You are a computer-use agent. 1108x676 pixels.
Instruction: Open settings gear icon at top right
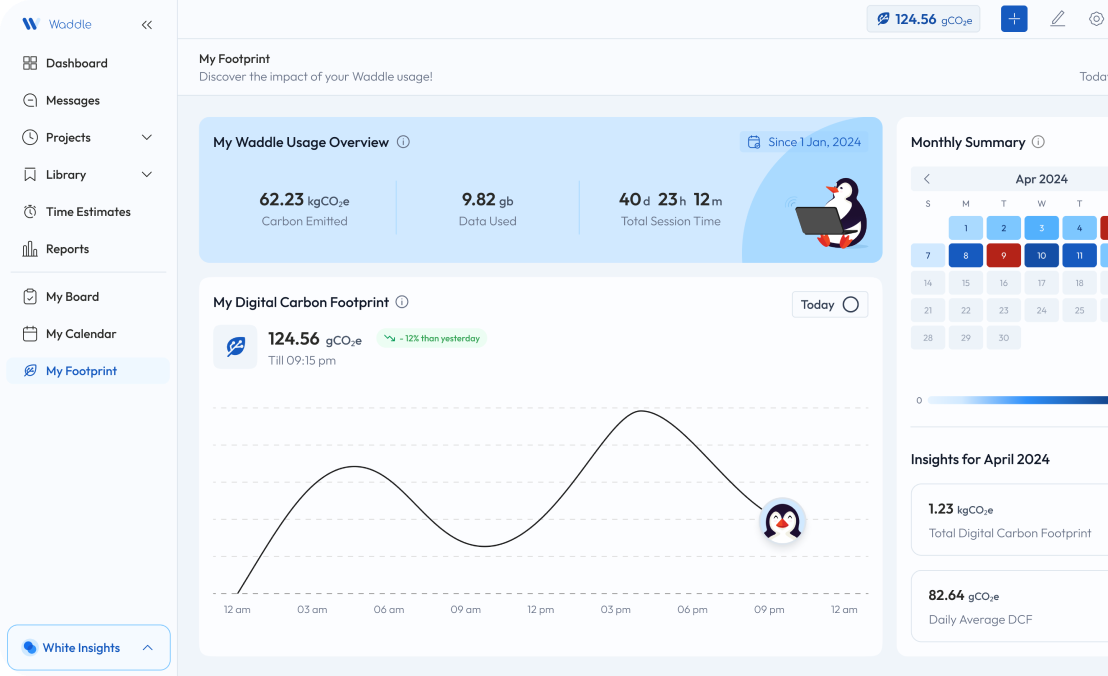tap(1096, 19)
